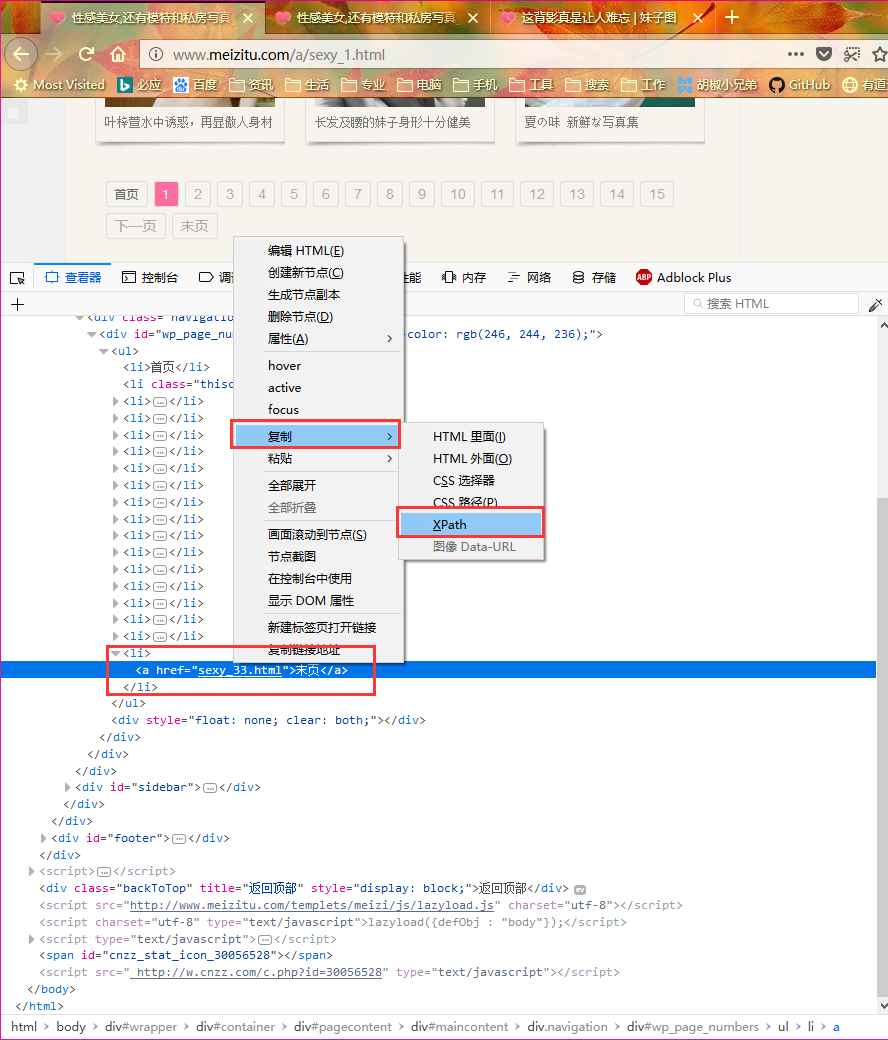Open the 粘贴 paste submenu
Image resolution: width=888 pixels, height=1040 pixels.
[x=318, y=458]
